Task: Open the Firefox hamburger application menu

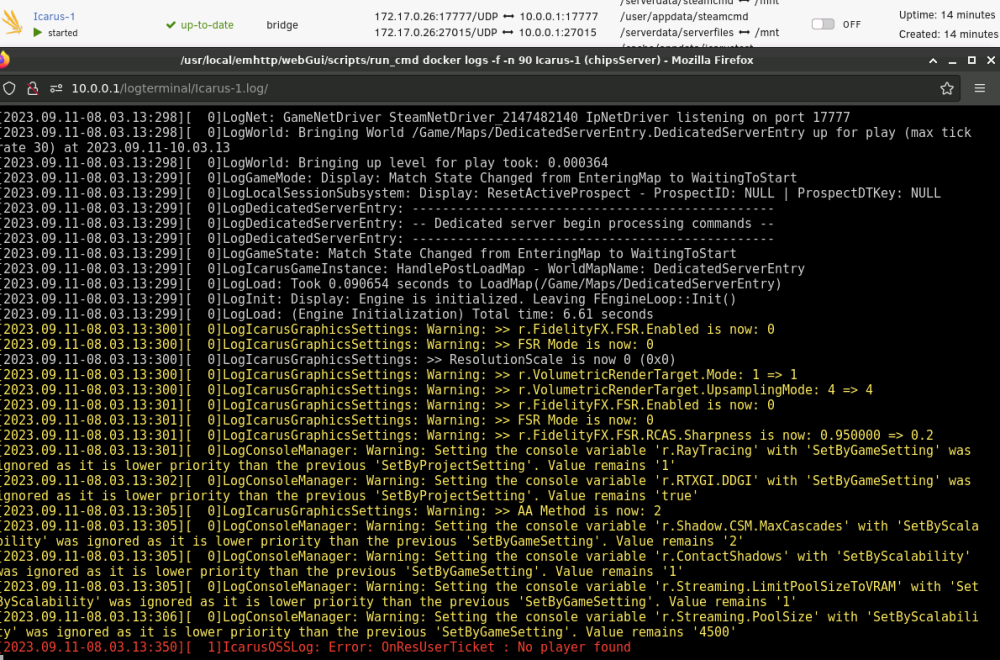Action: point(980,89)
